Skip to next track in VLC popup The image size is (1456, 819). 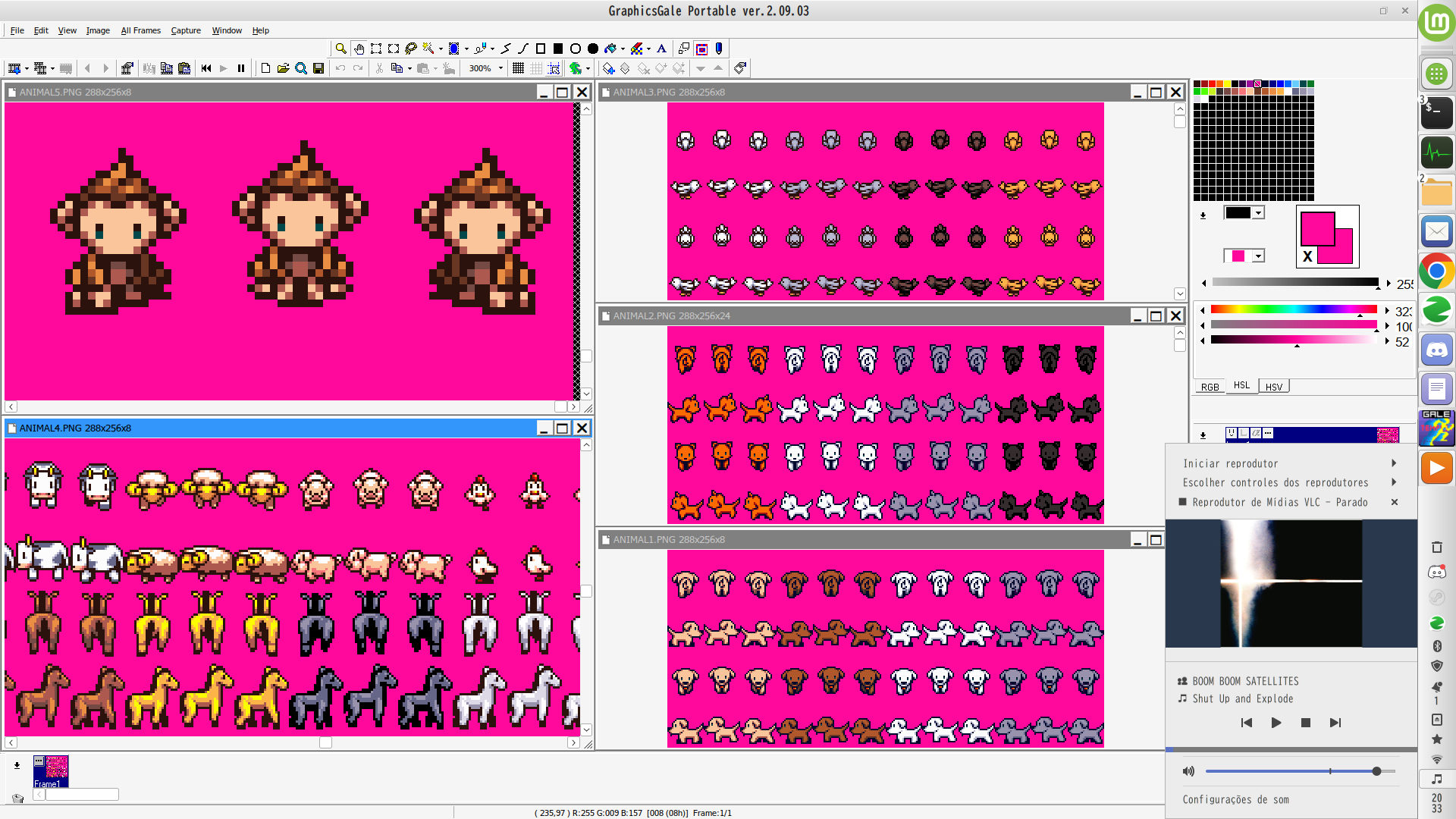(1335, 723)
